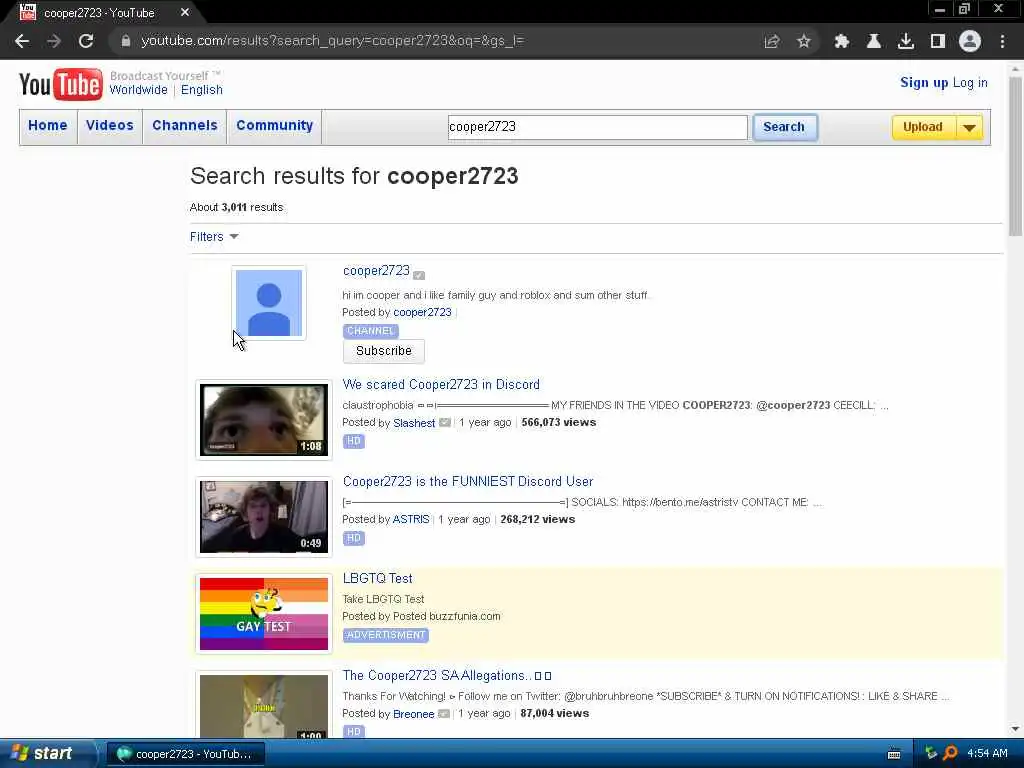Open uploader Breonee's channel
The width and height of the screenshot is (1024, 768).
(x=413, y=714)
